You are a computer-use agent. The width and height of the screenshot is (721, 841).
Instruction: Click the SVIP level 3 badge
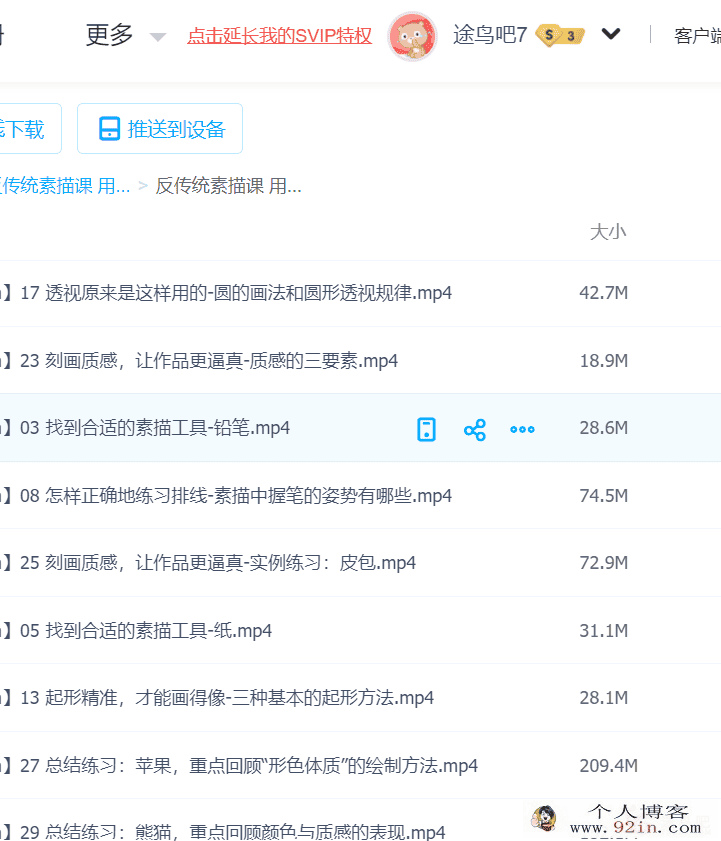tap(560, 35)
